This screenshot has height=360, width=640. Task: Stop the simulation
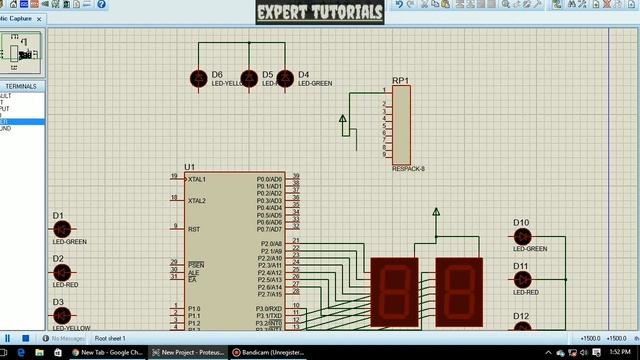[26, 338]
